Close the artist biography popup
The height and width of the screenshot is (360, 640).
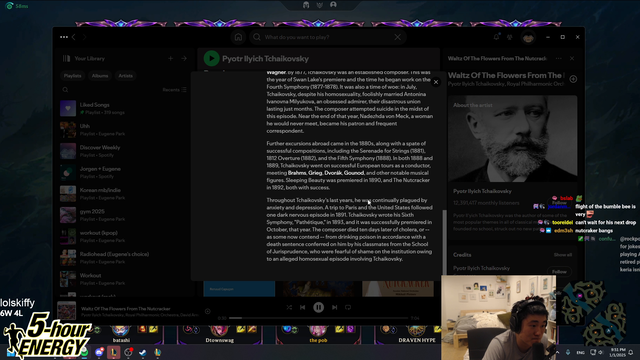click(x=436, y=82)
